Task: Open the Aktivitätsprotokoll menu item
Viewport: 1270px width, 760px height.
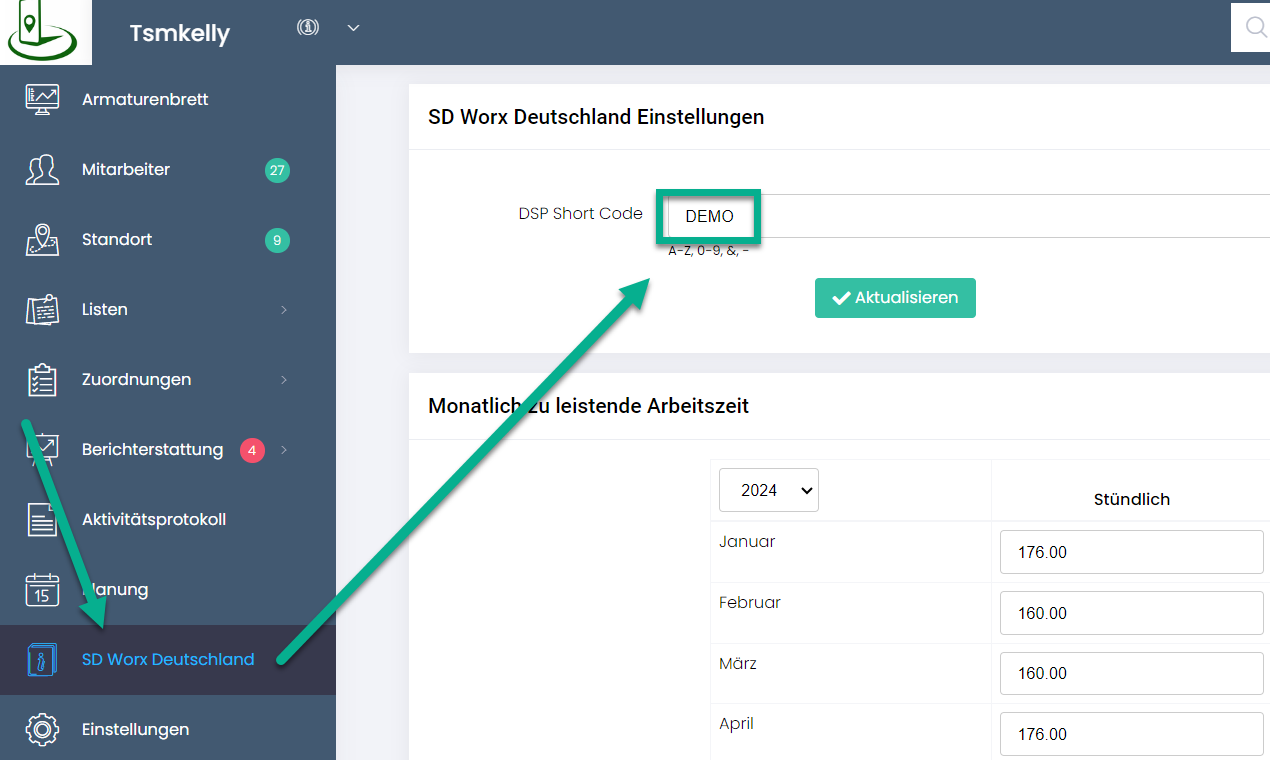Action: click(x=168, y=520)
